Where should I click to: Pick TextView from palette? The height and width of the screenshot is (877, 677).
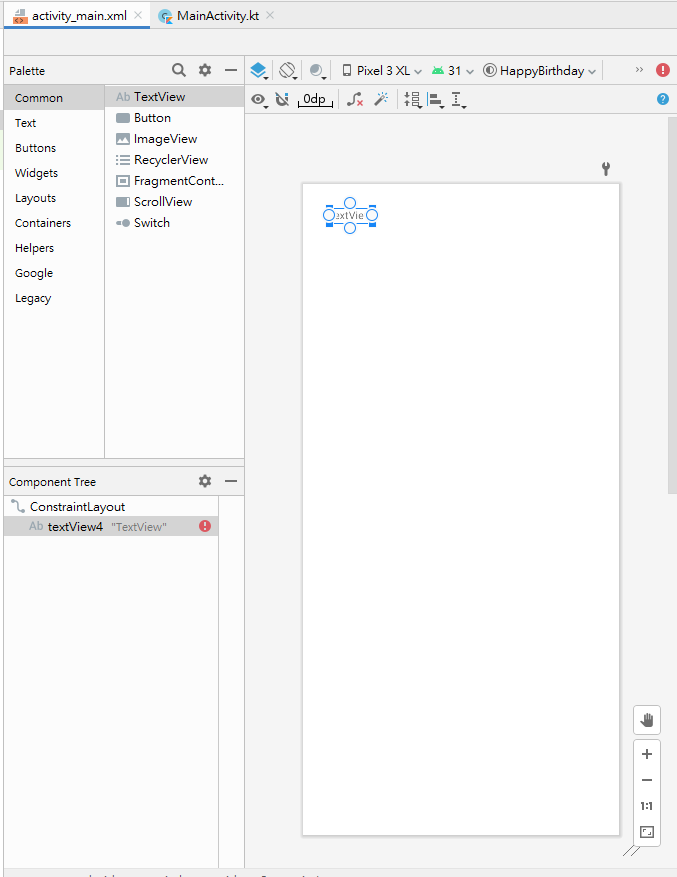point(175,97)
